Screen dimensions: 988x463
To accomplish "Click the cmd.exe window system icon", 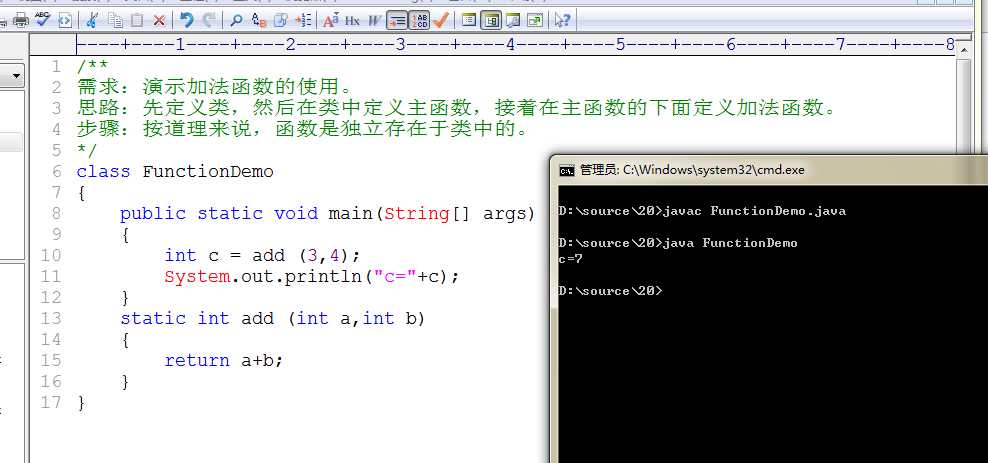I will pyautogui.click(x=566, y=170).
